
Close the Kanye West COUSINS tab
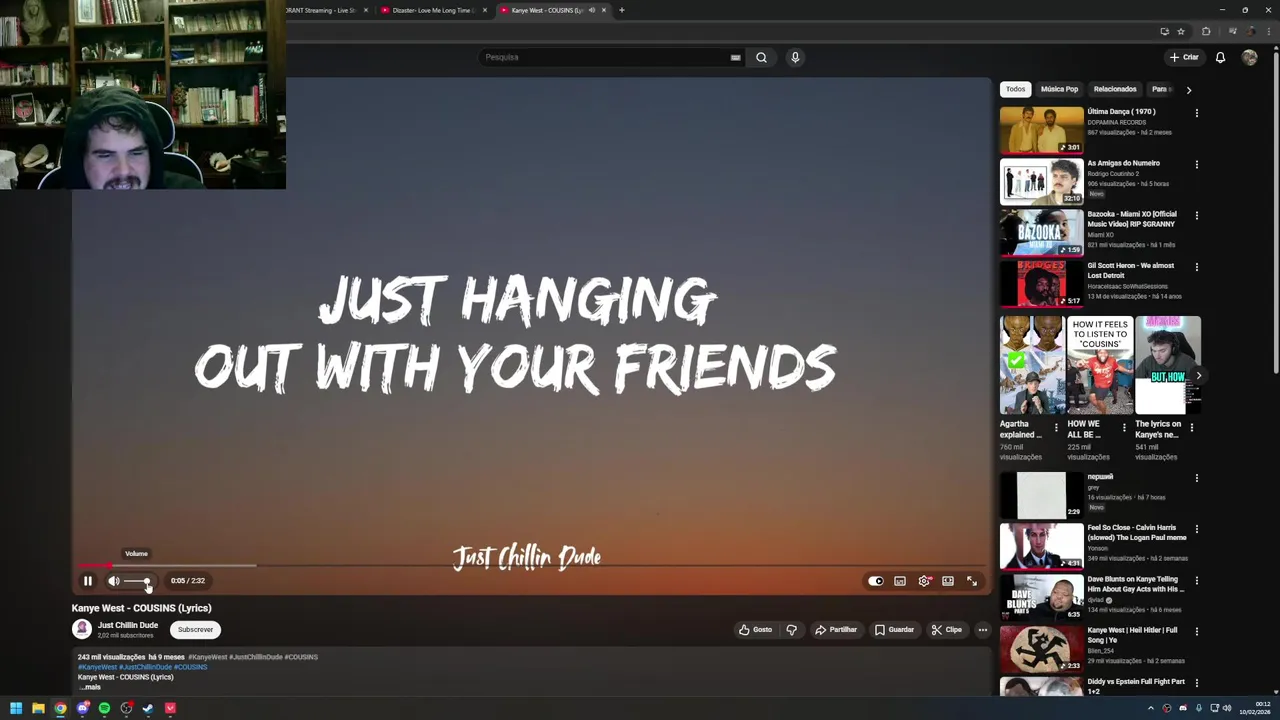tap(604, 10)
